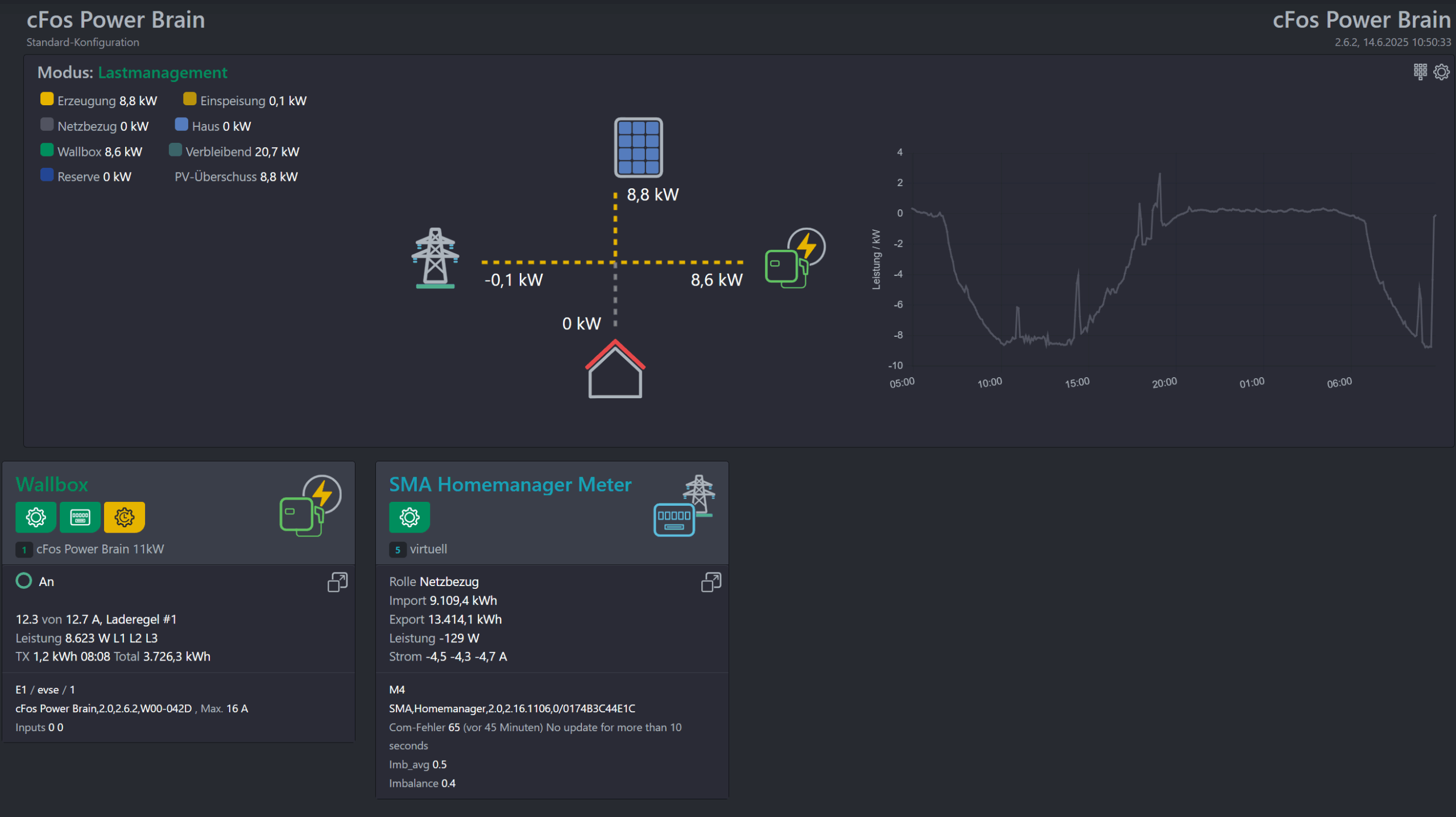This screenshot has width=1456, height=817.
Task: Click the Einspeisung legend swatch
Action: (190, 99)
